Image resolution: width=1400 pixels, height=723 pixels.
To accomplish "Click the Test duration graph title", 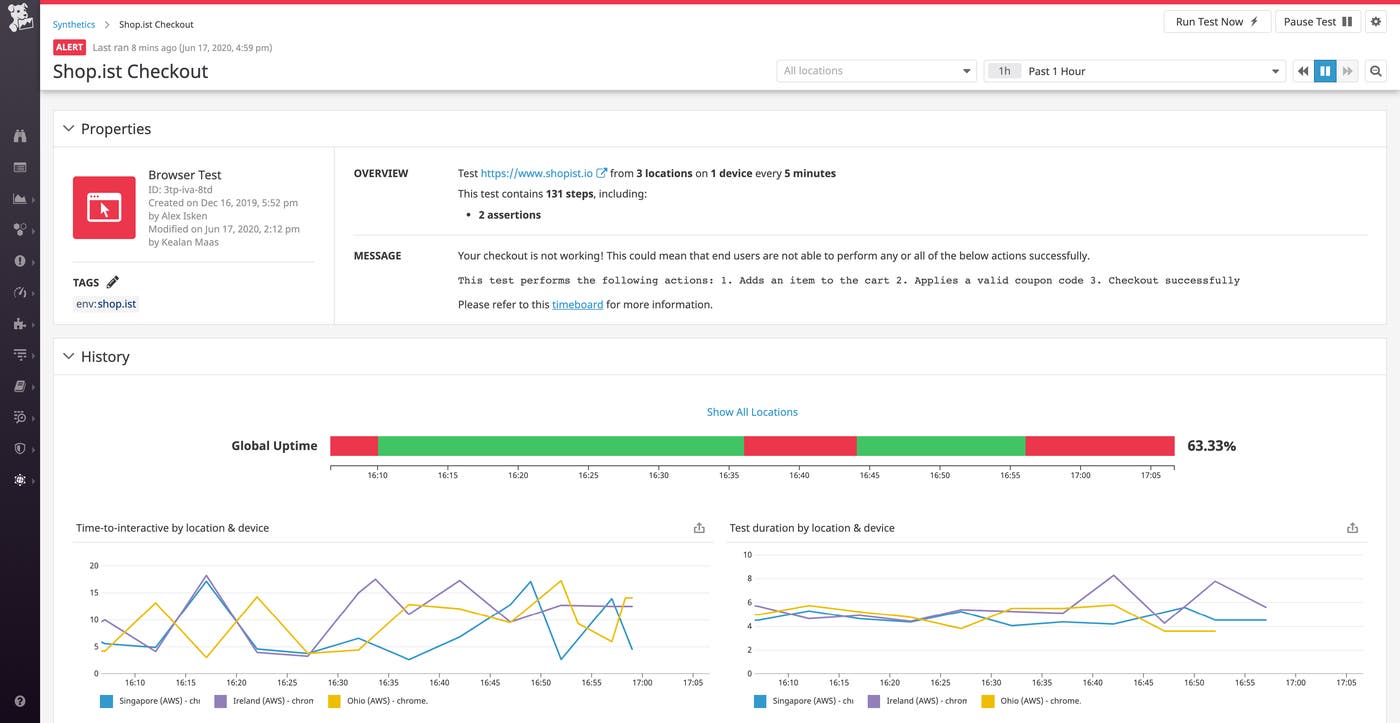I will [812, 528].
